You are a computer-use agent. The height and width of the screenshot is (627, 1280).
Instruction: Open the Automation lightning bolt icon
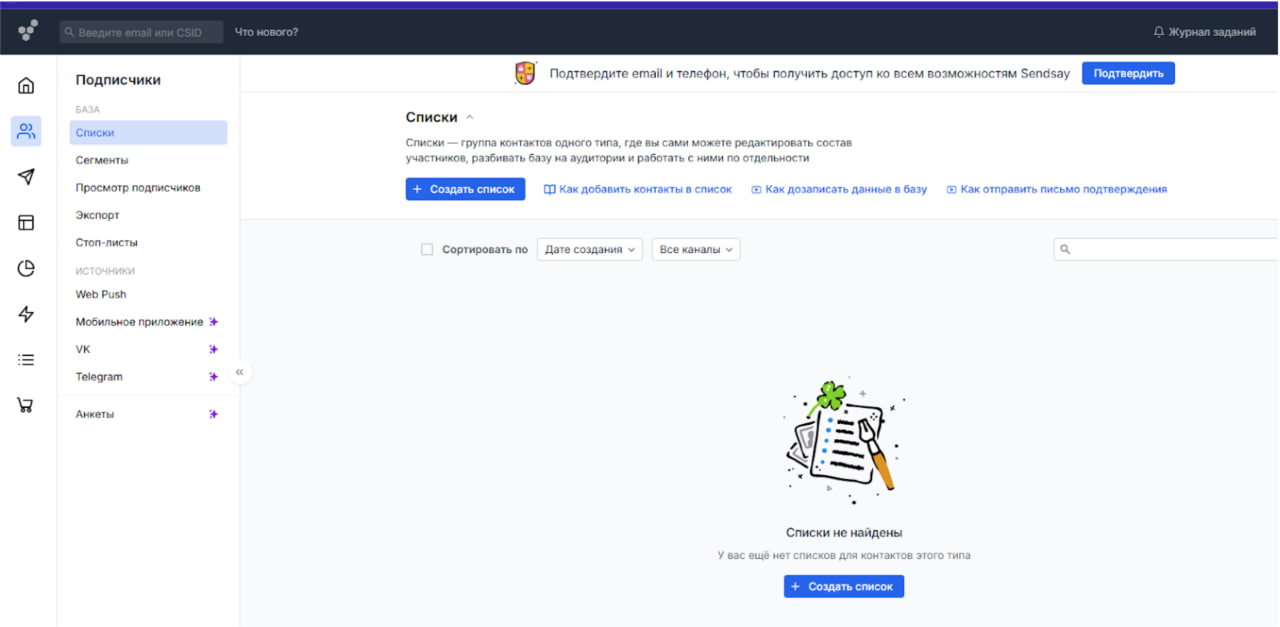(26, 314)
